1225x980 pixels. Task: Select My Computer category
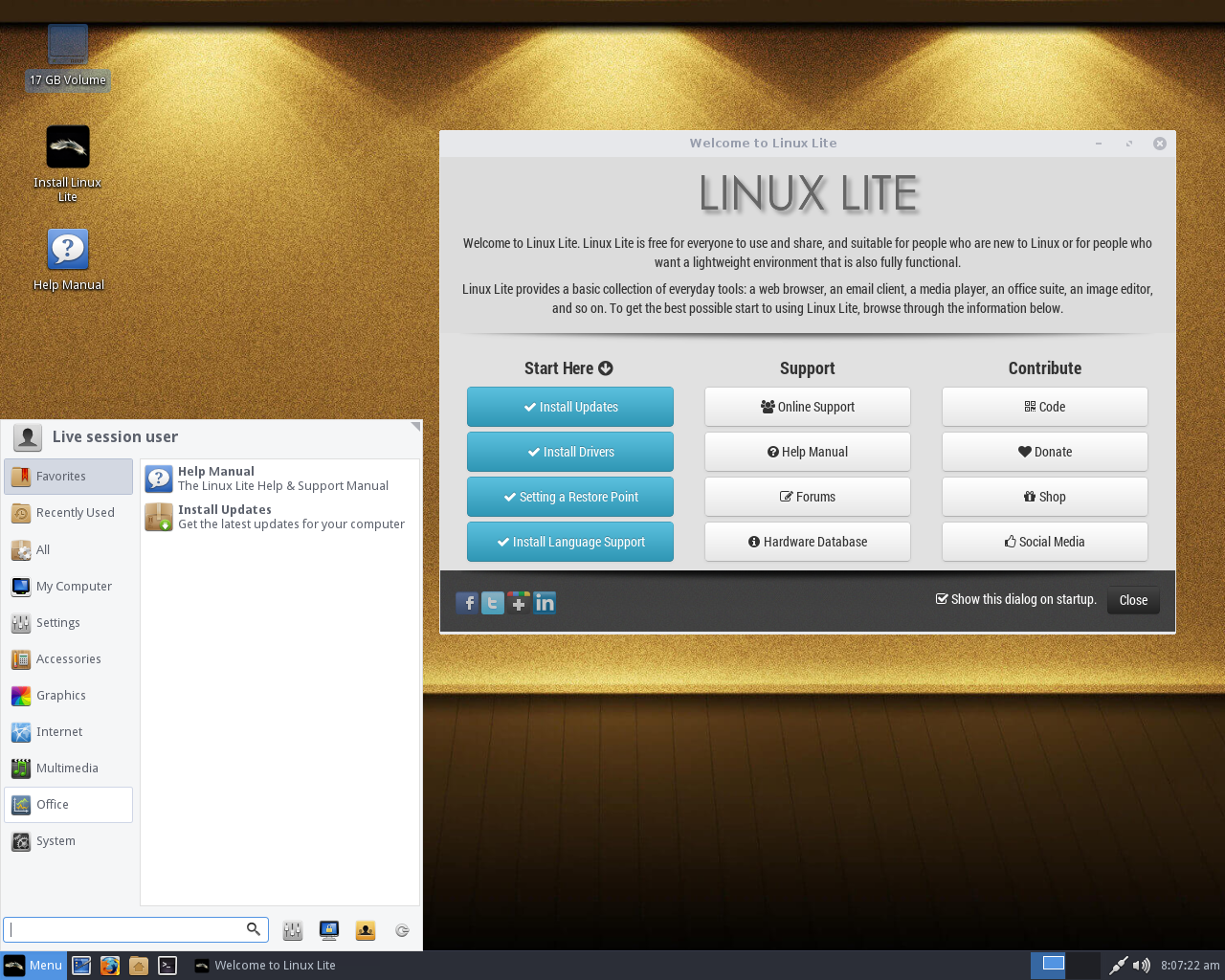pos(68,586)
